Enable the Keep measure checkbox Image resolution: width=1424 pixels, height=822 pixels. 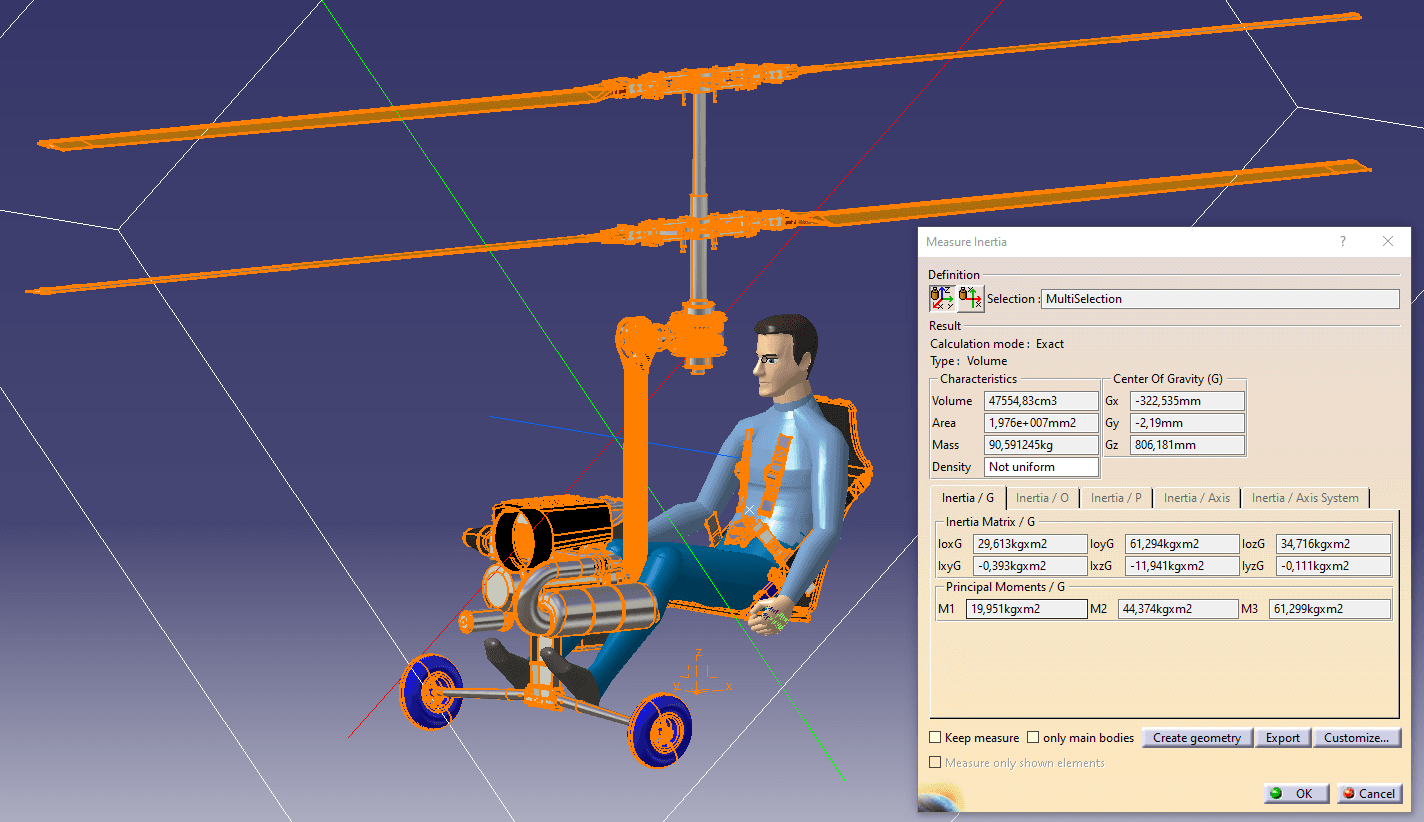(936, 738)
